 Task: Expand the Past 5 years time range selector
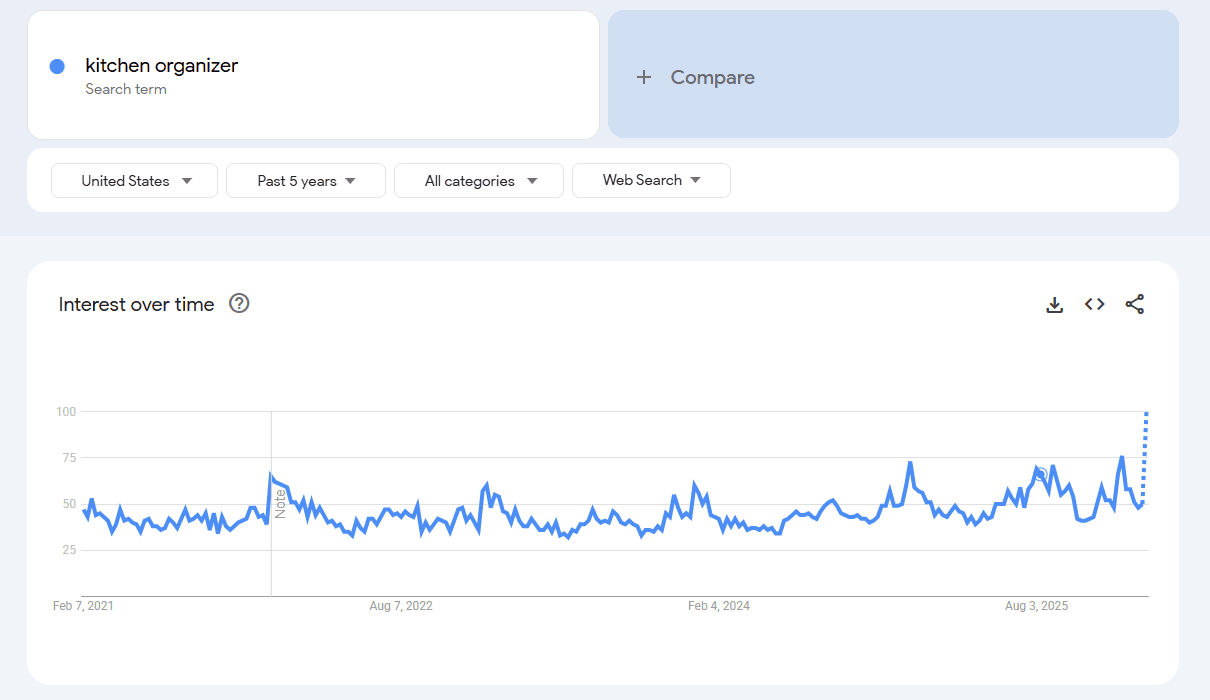(305, 180)
